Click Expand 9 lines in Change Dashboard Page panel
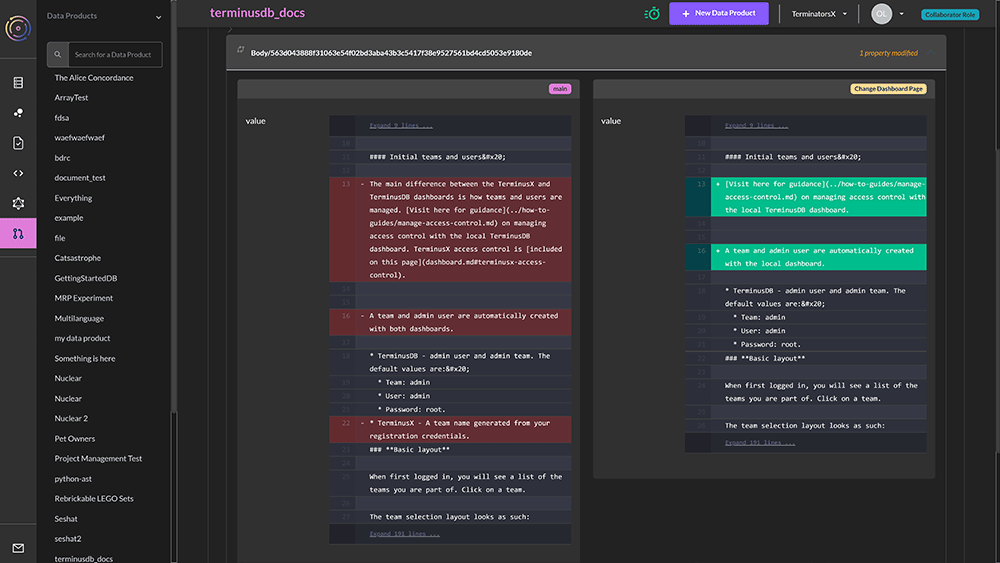 coord(756,126)
